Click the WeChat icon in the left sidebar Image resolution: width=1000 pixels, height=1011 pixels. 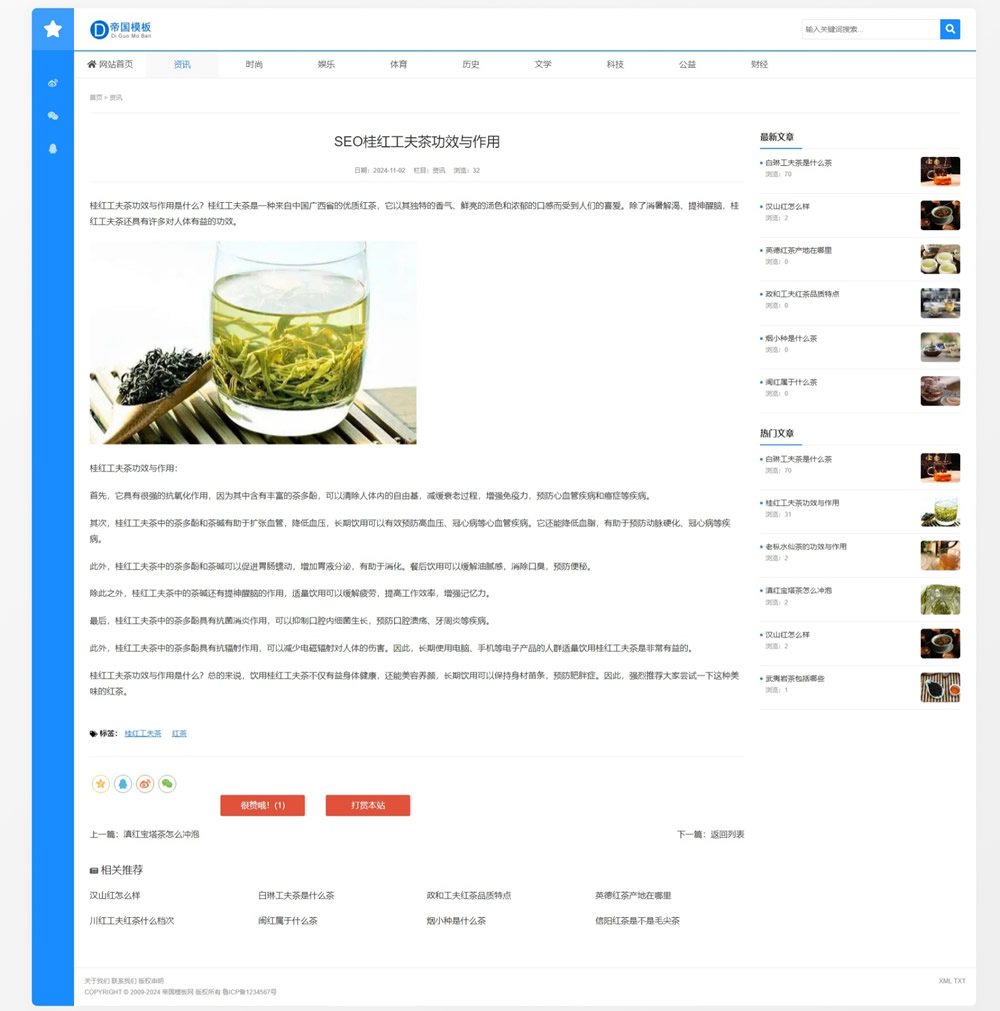click(53, 116)
